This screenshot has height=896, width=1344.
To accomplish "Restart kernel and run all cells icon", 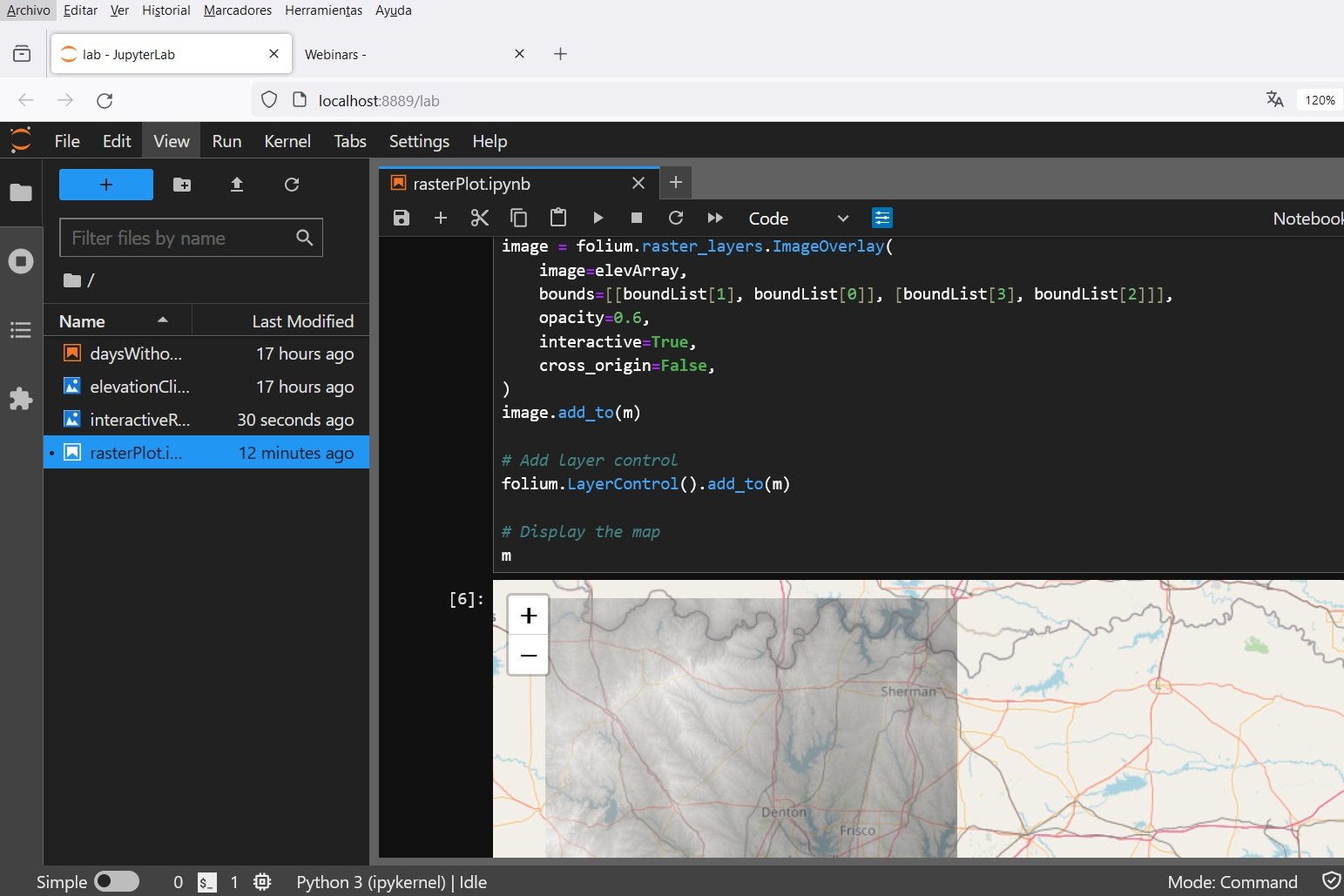I will coord(715,218).
